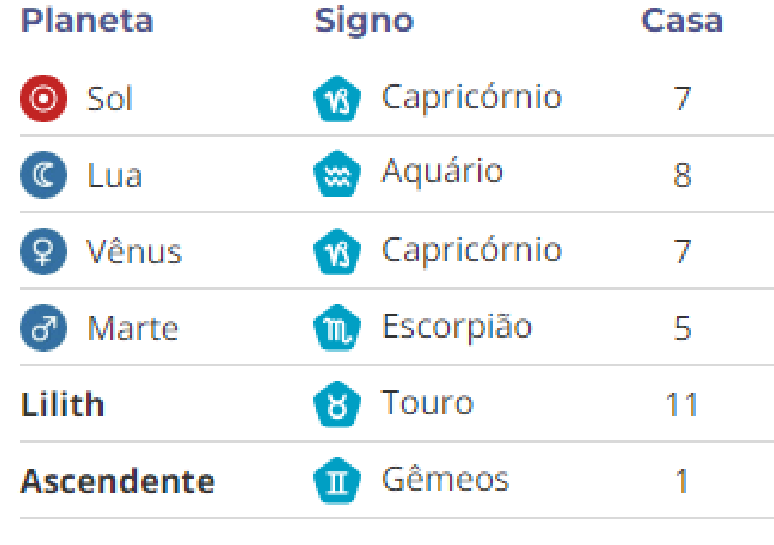This screenshot has width=774, height=545.
Task: Select the Lilith row label
Action: (x=62, y=405)
